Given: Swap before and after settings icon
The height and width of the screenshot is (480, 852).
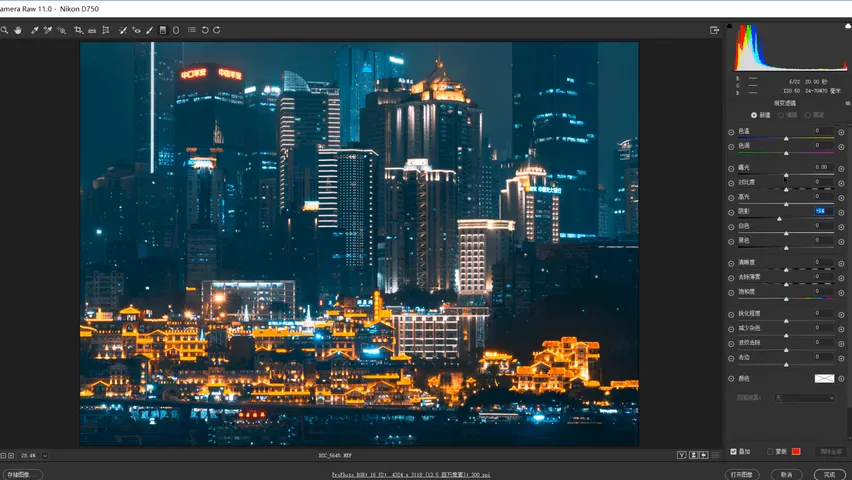Looking at the screenshot, I should [693, 455].
